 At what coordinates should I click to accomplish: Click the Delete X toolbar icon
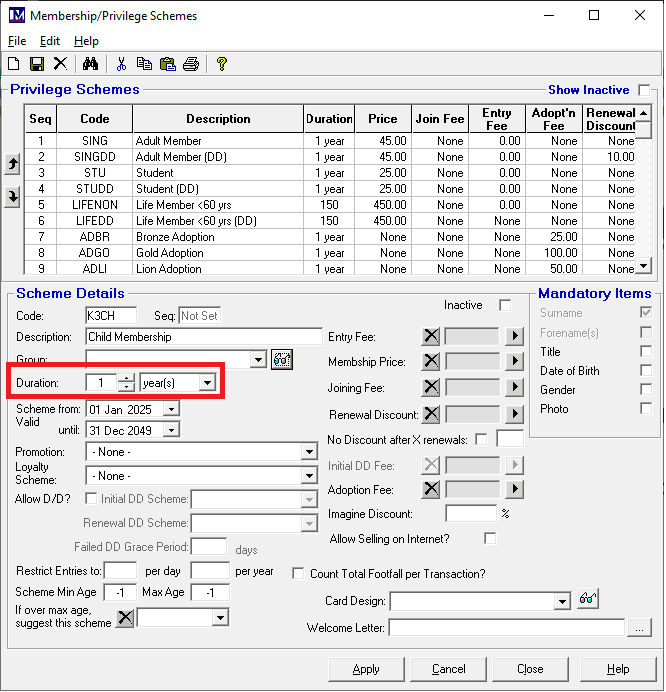click(60, 64)
